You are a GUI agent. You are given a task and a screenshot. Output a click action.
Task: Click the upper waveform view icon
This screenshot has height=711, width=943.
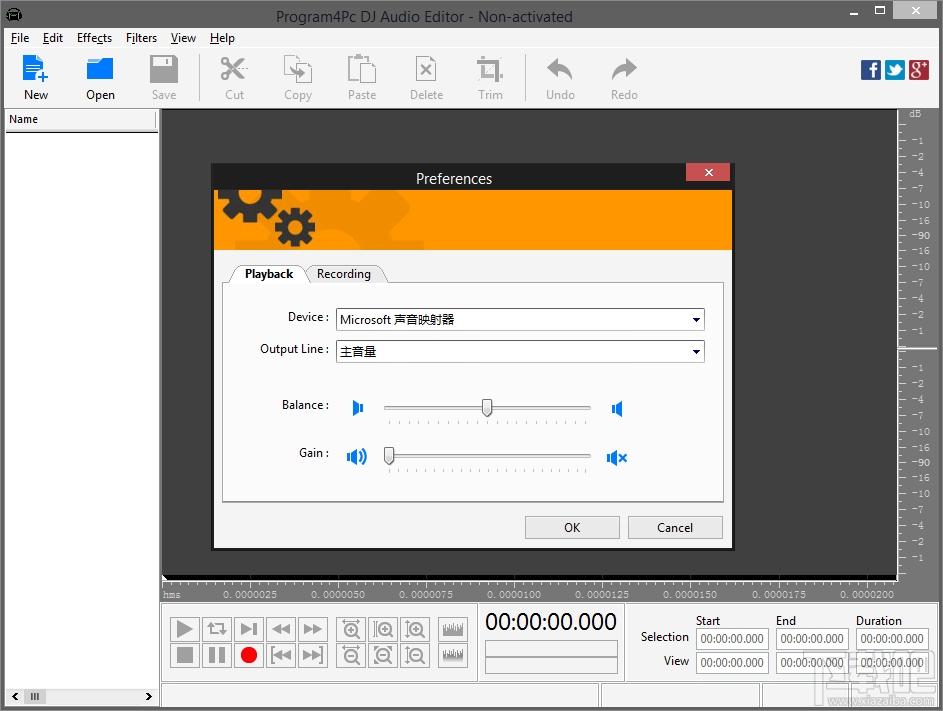point(453,629)
